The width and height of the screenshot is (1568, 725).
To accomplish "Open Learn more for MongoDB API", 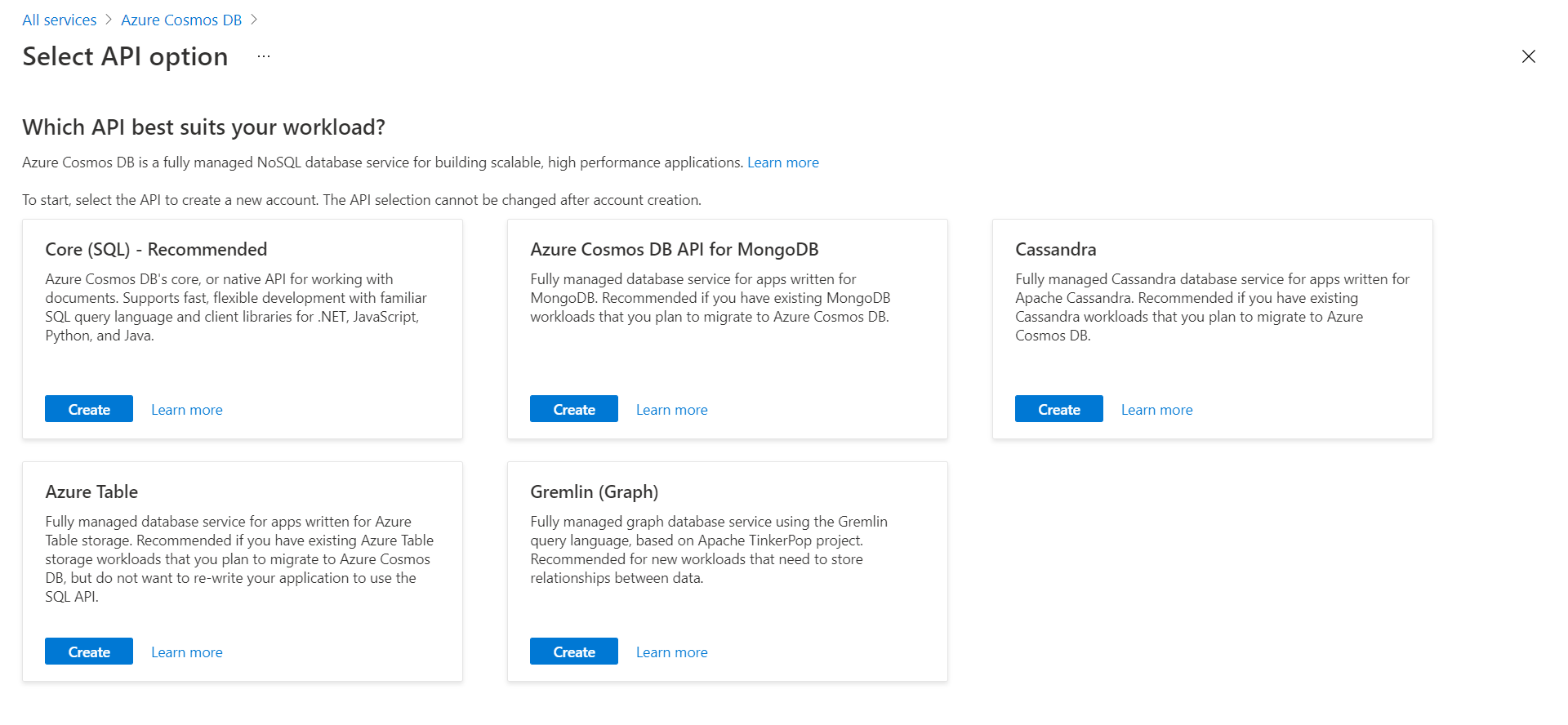I will [x=671, y=410].
